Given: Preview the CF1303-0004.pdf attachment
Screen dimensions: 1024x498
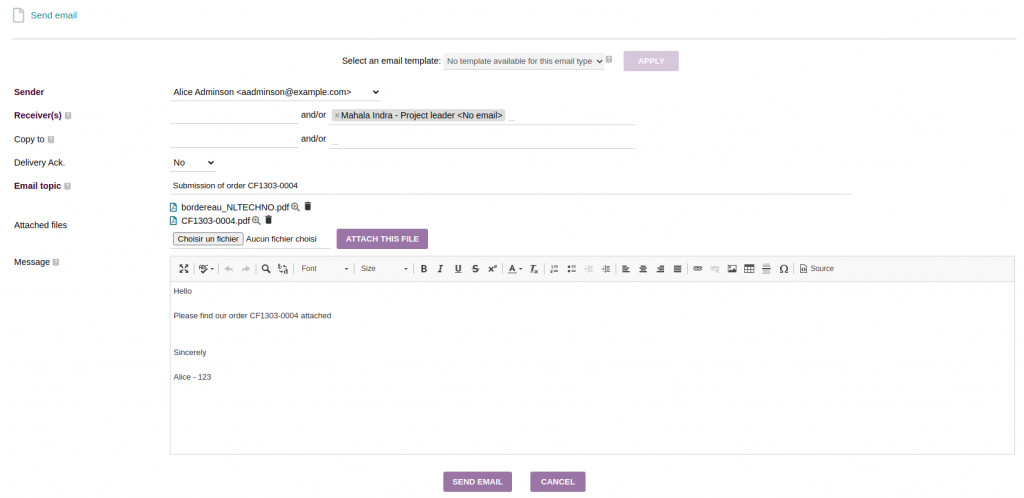Looking at the screenshot, I should click(257, 220).
